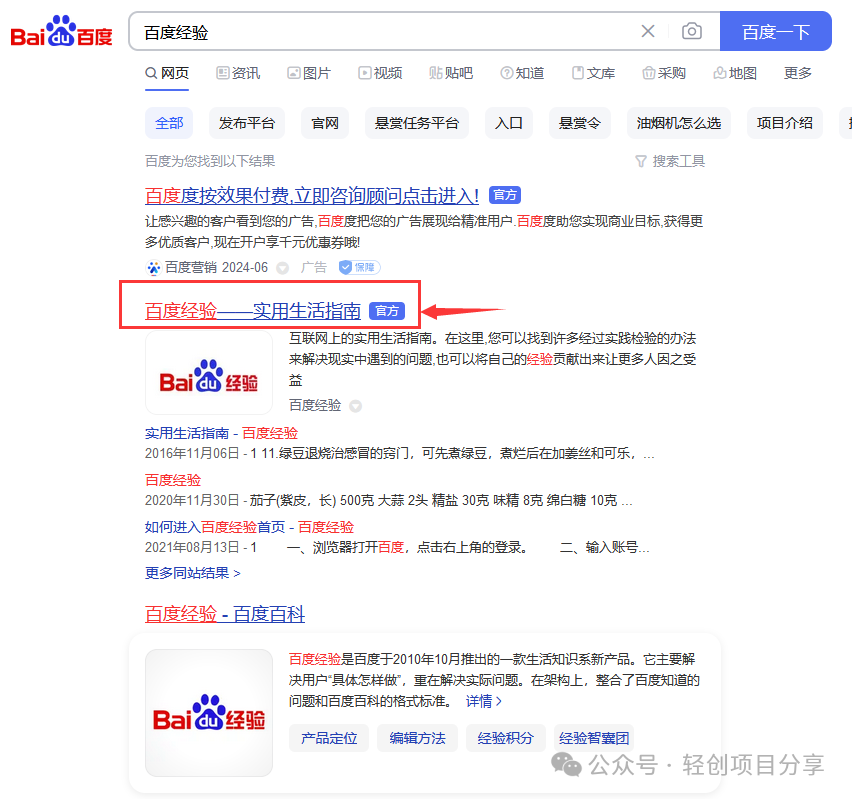Select the 网页 tab
This screenshot has width=852, height=799.
(167, 73)
